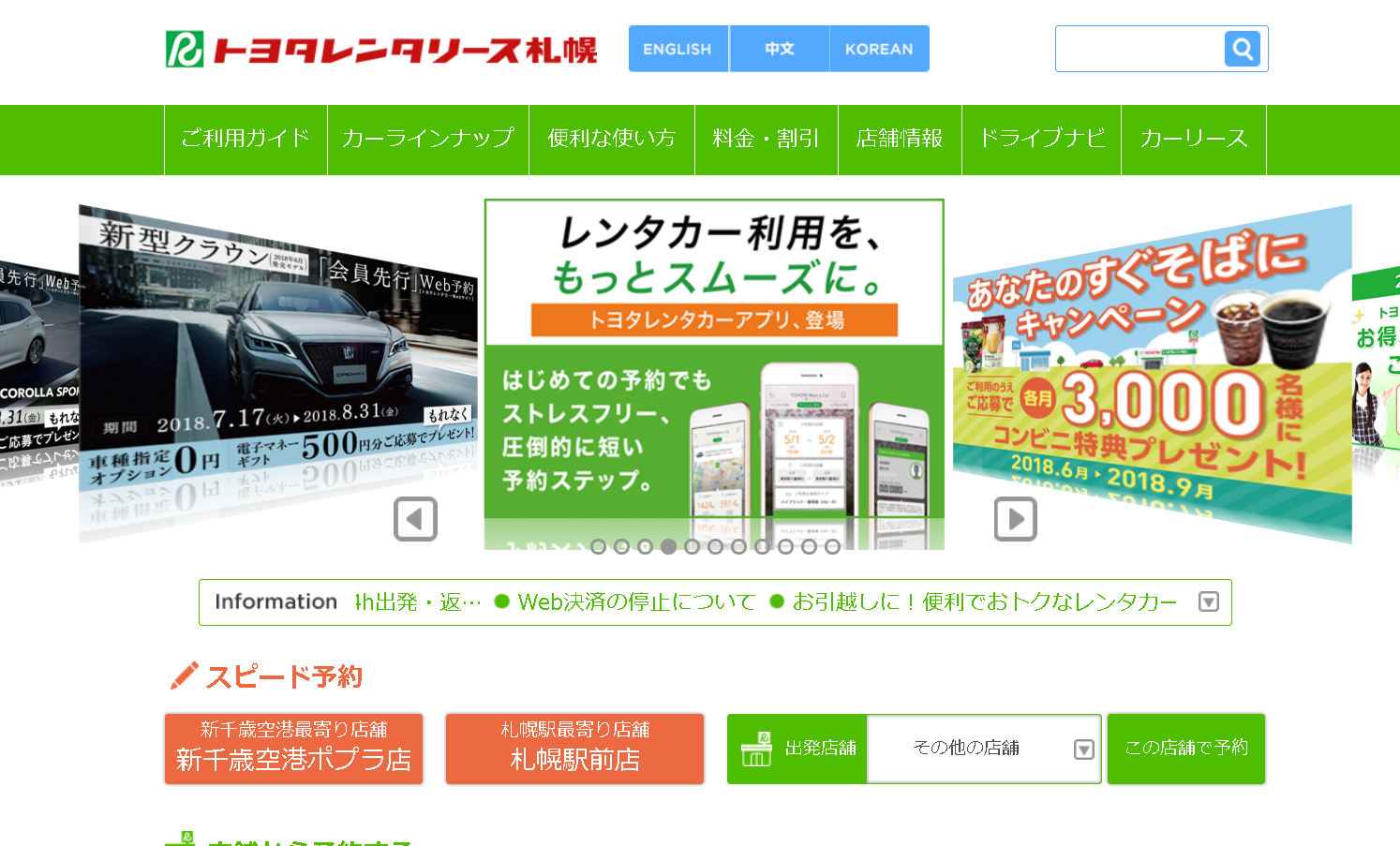Switch site language to KOREAN
This screenshot has height=846, width=1400.
(879, 49)
